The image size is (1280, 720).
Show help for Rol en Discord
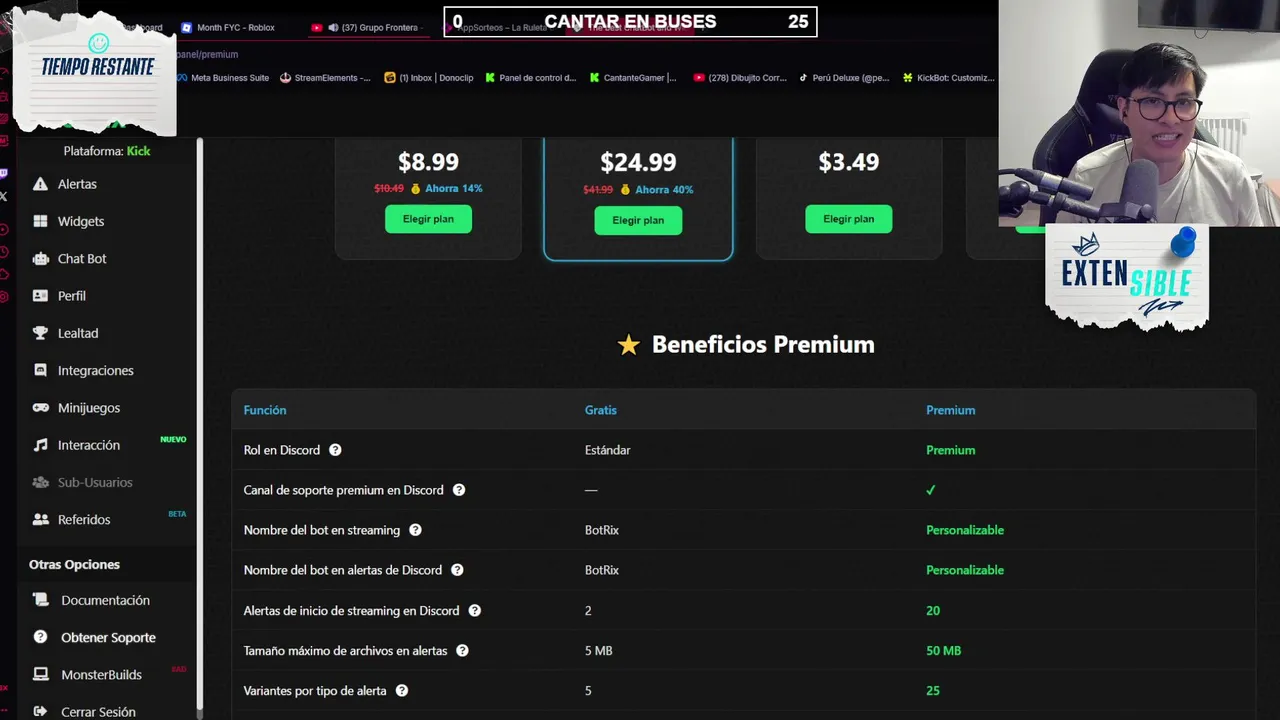click(335, 450)
